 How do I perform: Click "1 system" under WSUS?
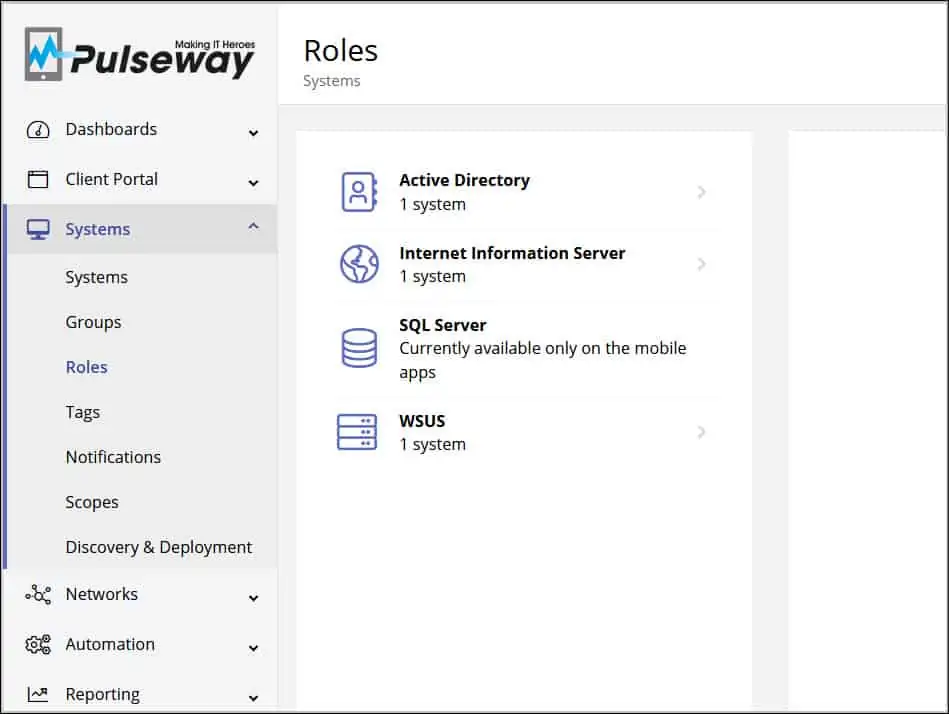(433, 445)
